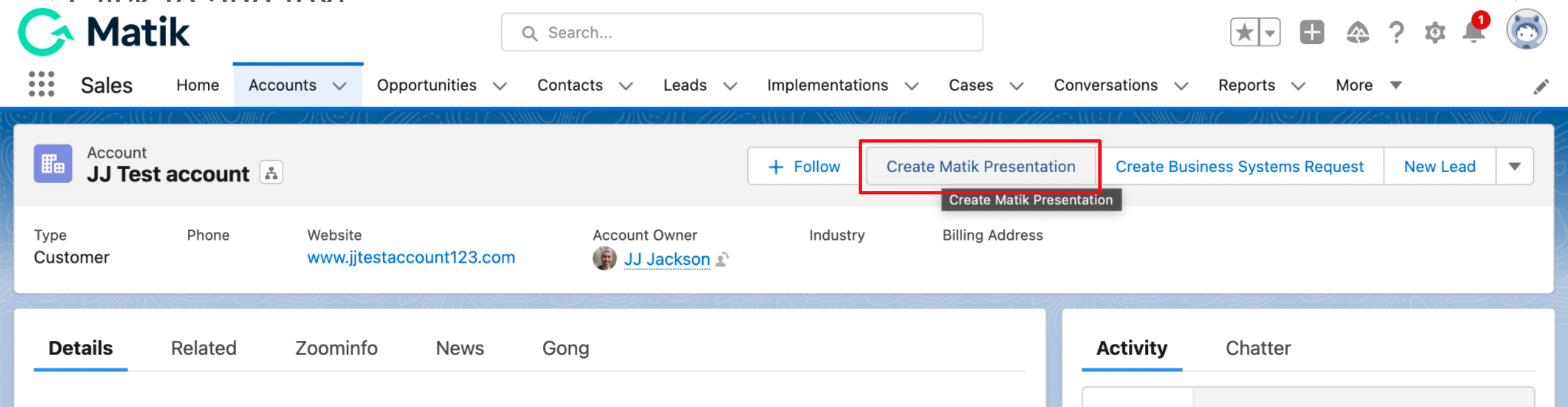Screen dimensions: 1568x407
Task: Open the Leads nav tab
Action: coord(685,85)
